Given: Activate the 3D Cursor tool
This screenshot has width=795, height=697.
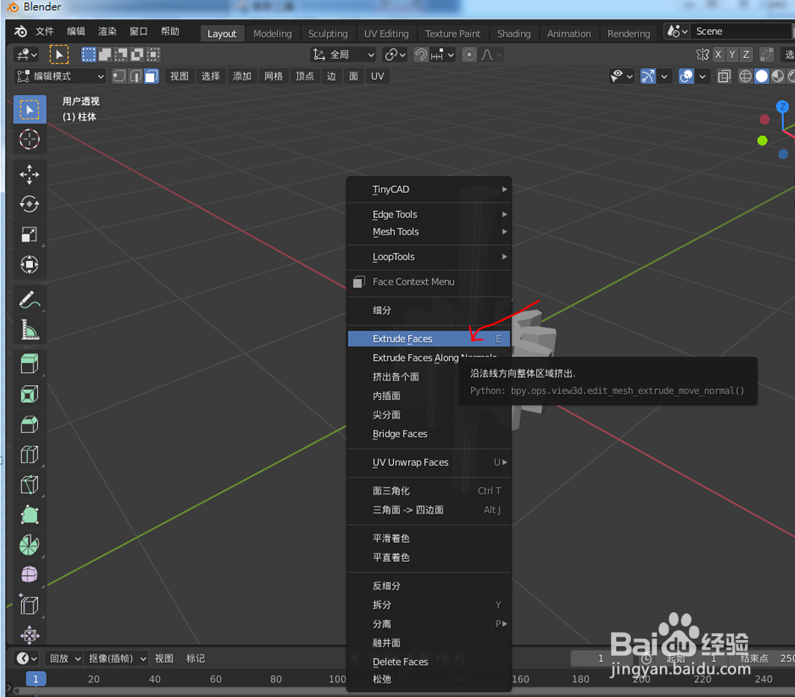Looking at the screenshot, I should tap(29, 139).
